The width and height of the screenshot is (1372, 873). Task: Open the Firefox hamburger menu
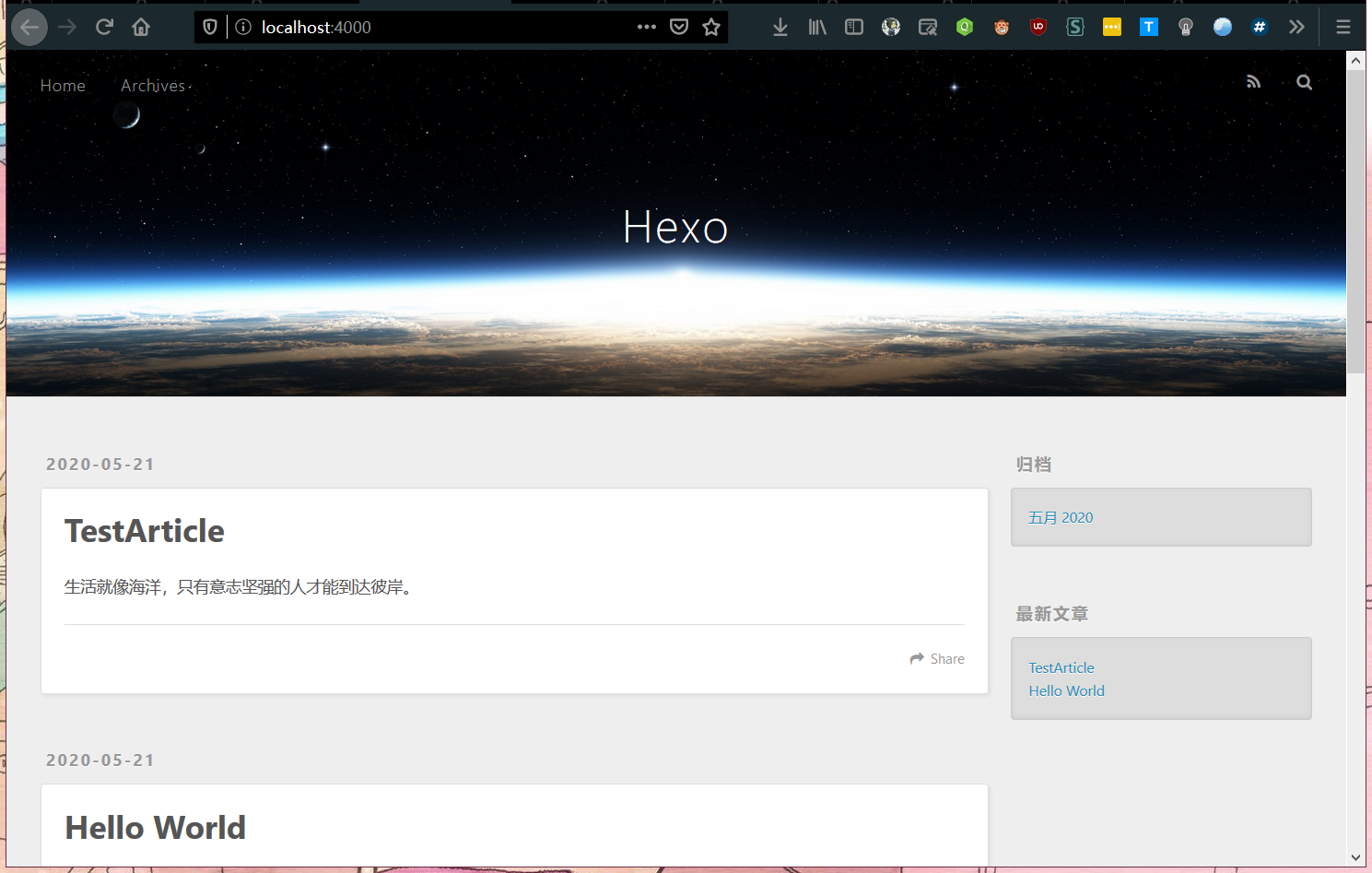tap(1343, 27)
